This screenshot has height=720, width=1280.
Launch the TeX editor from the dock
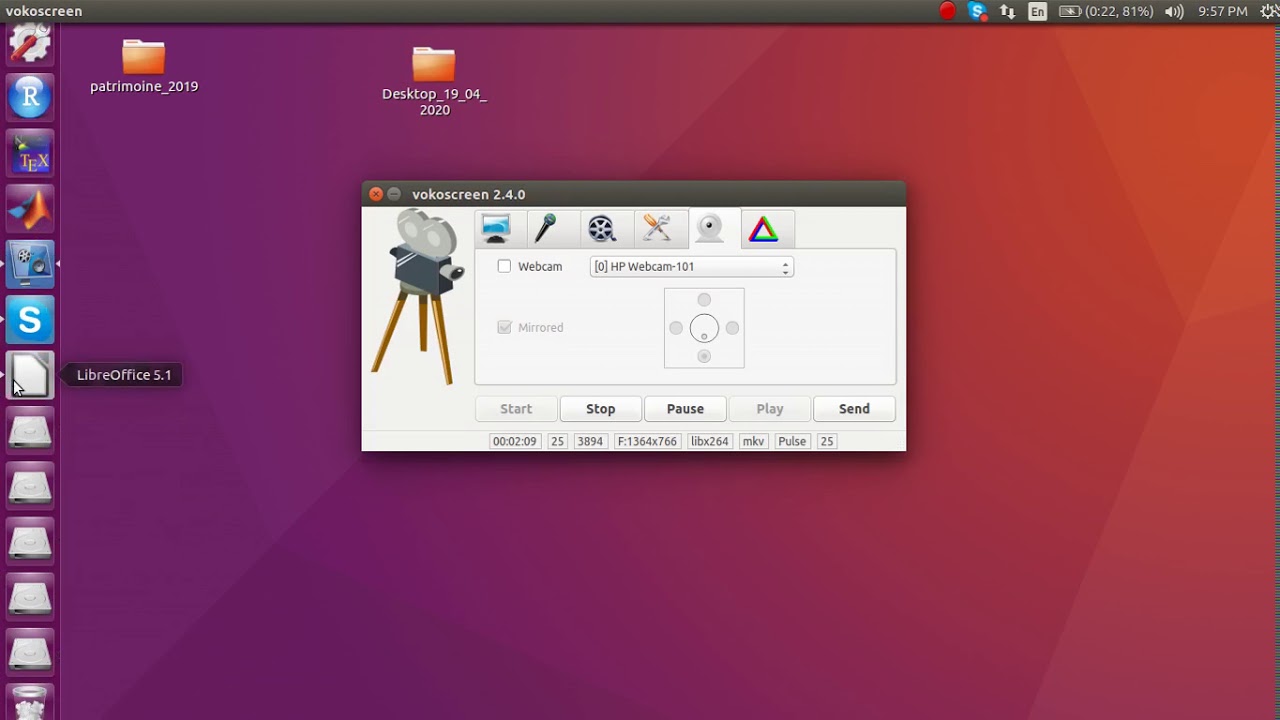click(30, 153)
